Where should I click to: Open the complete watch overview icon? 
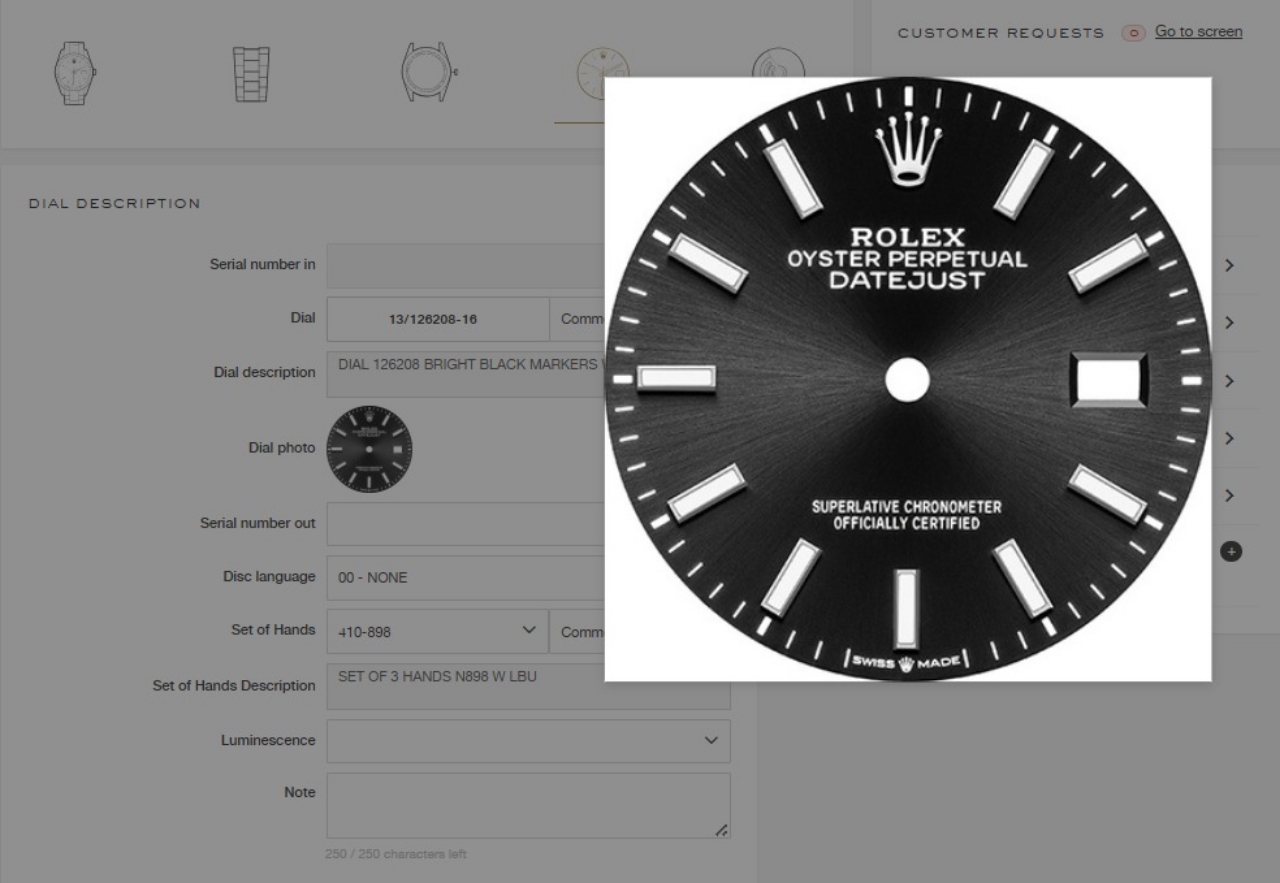[x=75, y=73]
